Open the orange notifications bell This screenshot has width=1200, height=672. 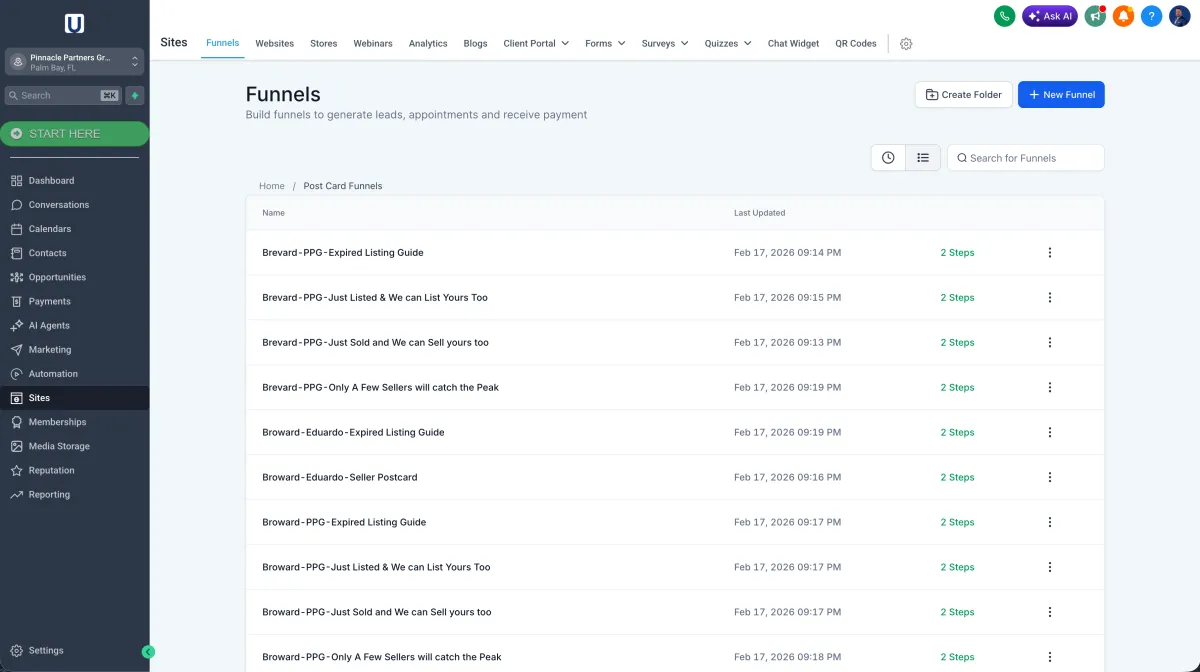click(x=1123, y=16)
